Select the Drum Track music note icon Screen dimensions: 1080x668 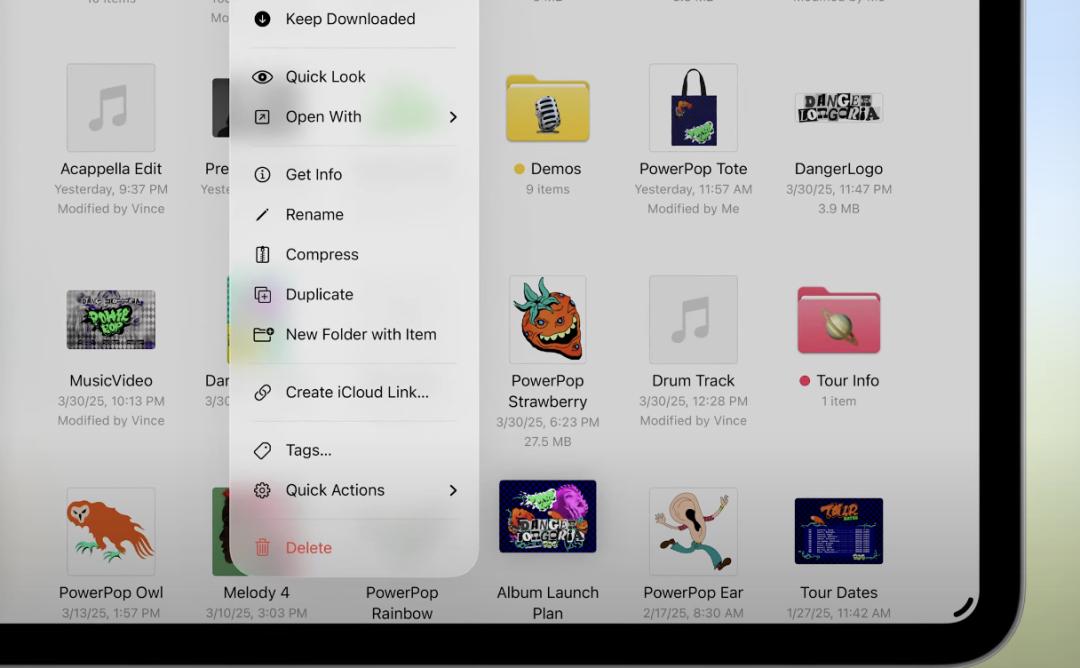coord(693,320)
